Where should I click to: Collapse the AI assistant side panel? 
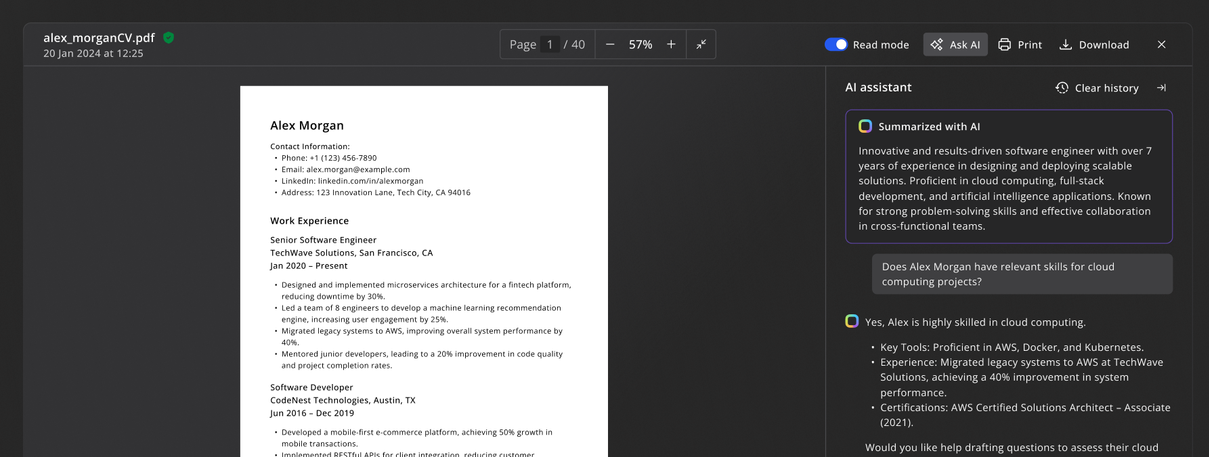(x=1161, y=88)
